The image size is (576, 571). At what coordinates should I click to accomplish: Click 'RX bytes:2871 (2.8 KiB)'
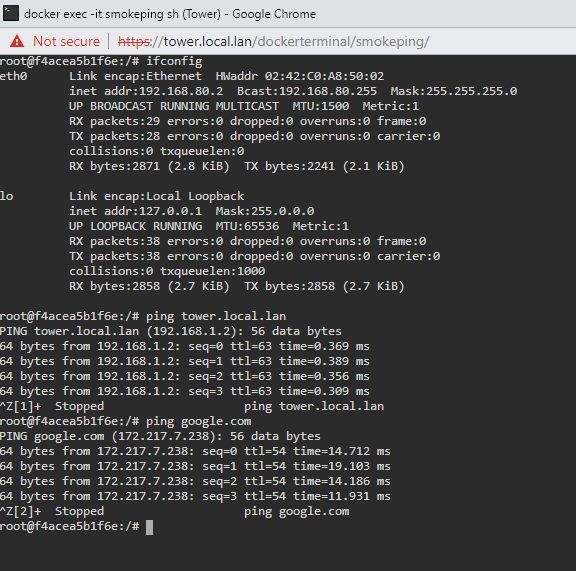[149, 166]
